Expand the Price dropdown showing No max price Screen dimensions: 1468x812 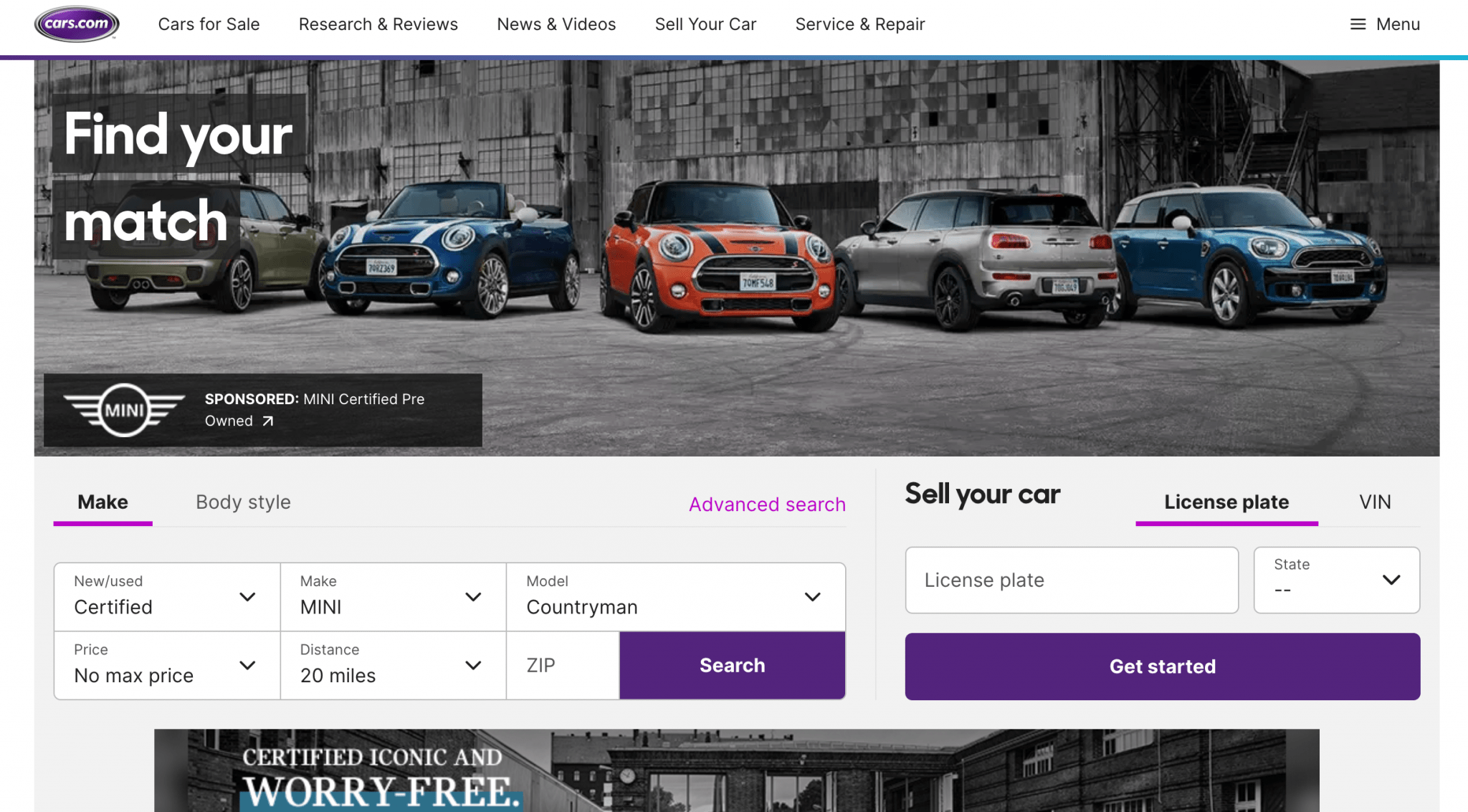click(166, 664)
